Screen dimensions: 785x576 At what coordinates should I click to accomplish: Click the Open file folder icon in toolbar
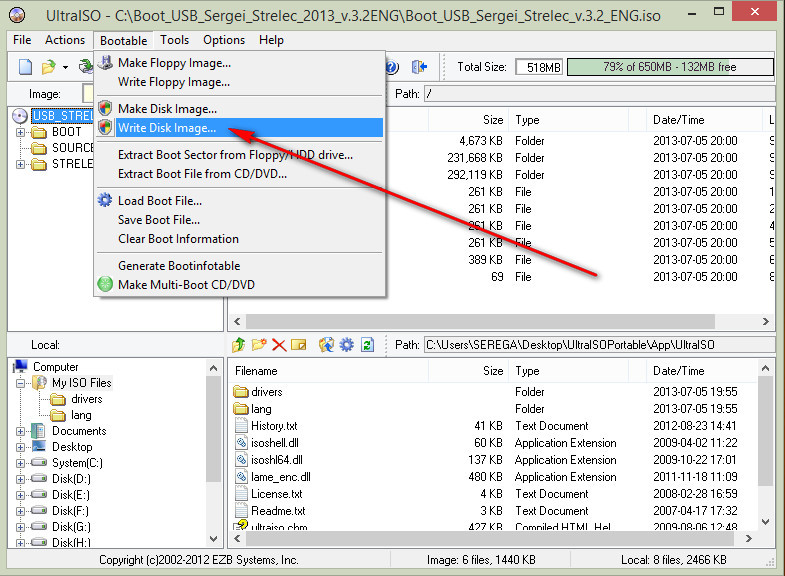(x=49, y=67)
